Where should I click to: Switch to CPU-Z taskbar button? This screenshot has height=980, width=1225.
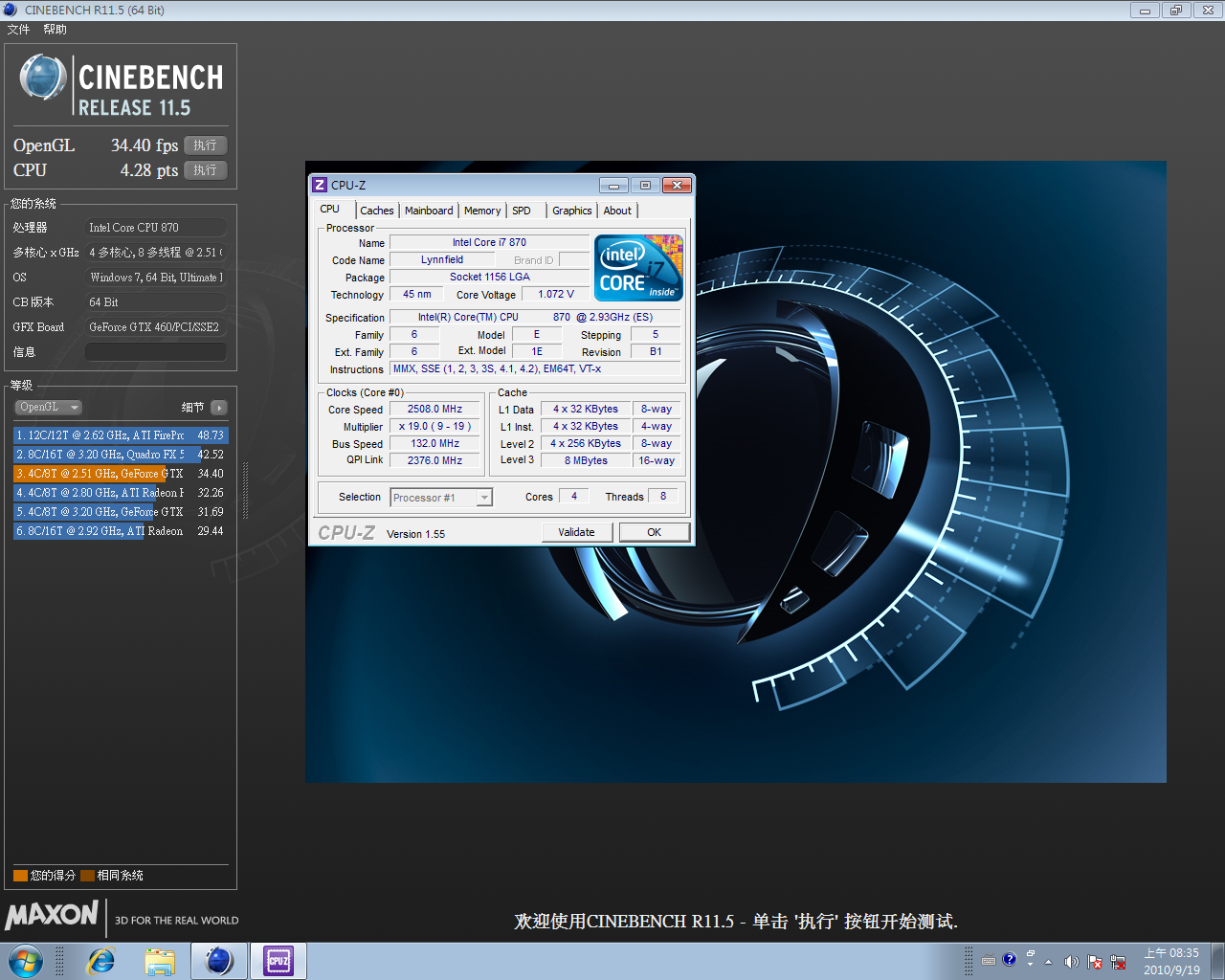click(x=278, y=961)
